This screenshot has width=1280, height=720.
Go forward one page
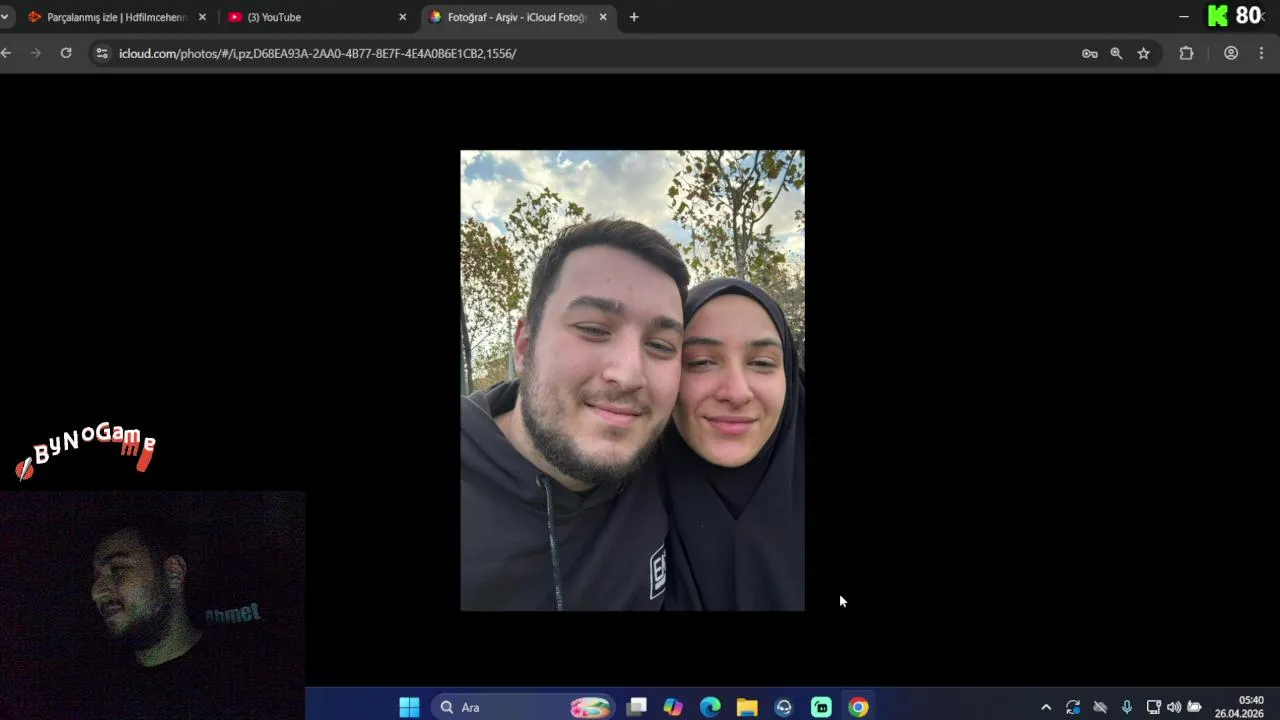tap(36, 53)
